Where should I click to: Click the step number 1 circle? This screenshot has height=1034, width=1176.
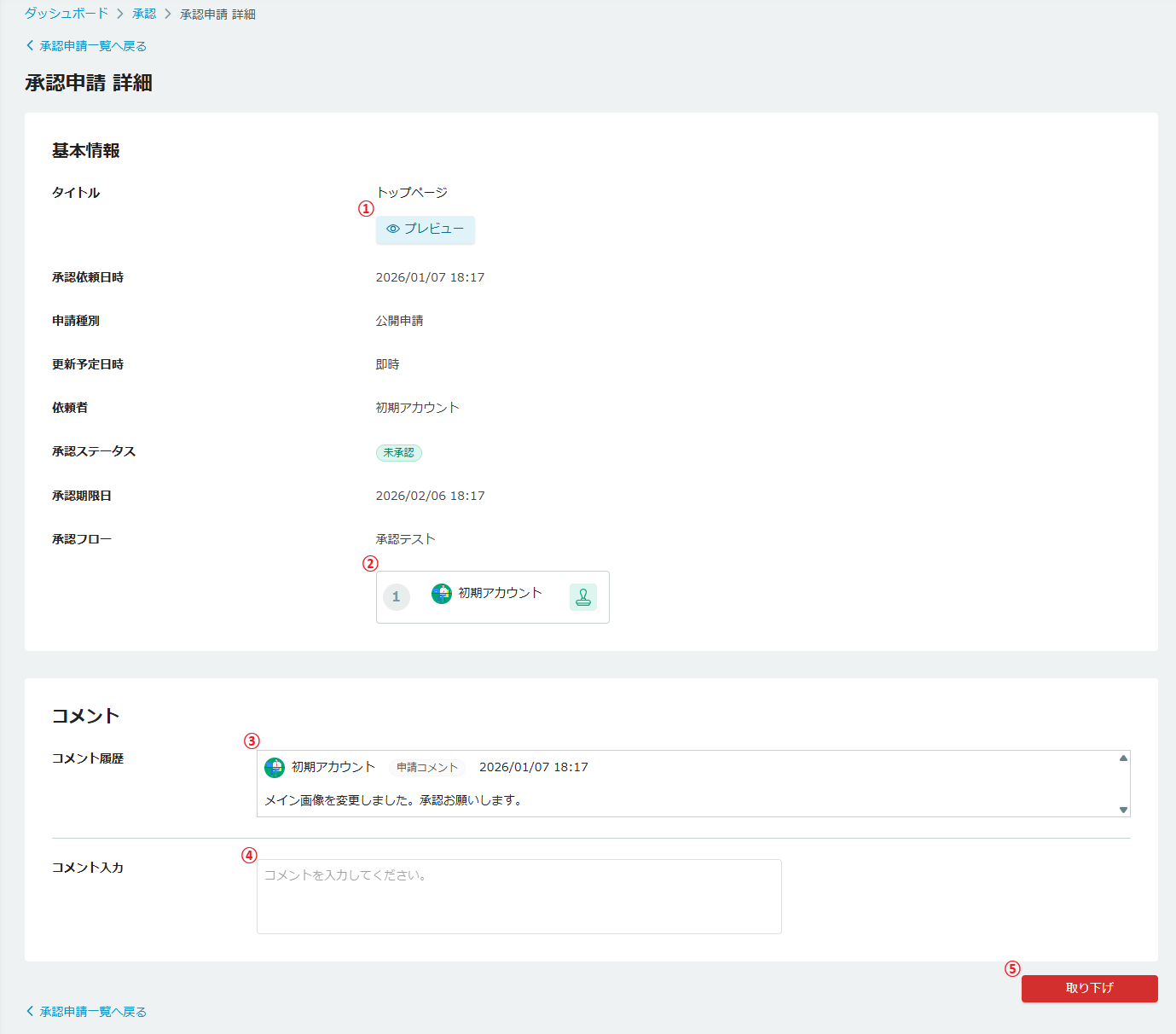coord(397,597)
